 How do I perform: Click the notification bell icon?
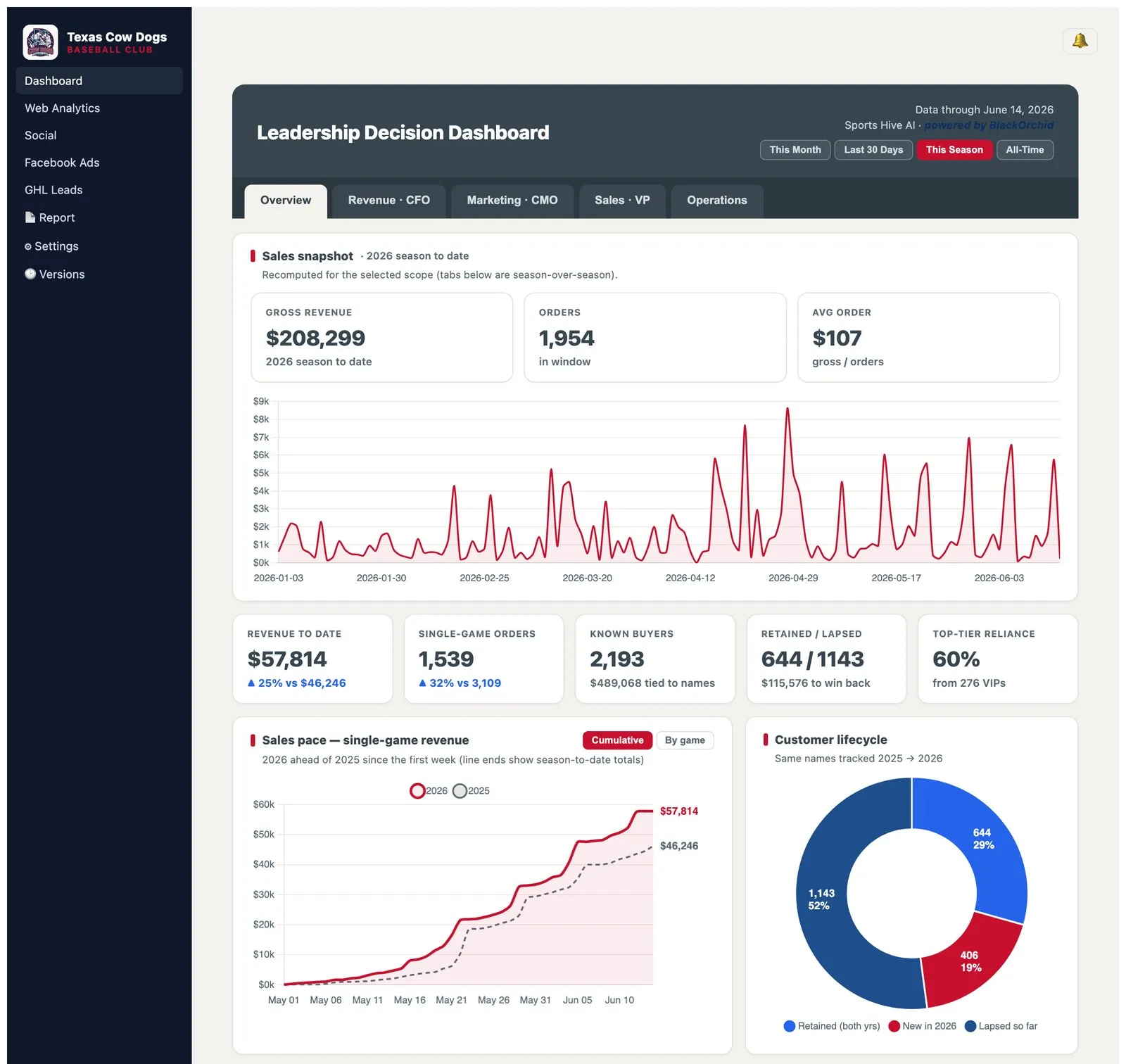click(1080, 42)
